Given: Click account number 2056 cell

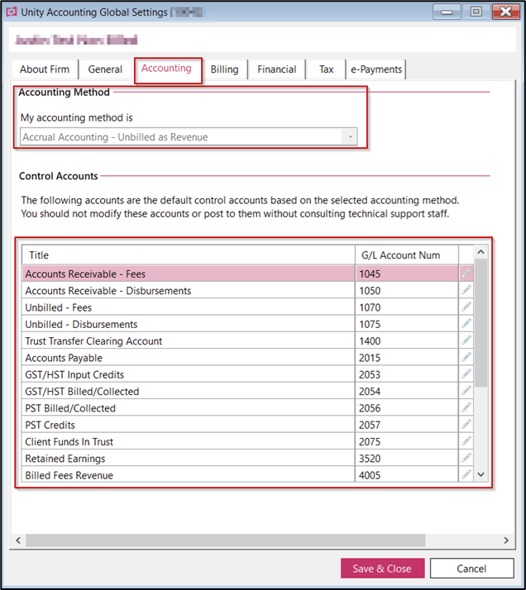Looking at the screenshot, I should pos(407,408).
